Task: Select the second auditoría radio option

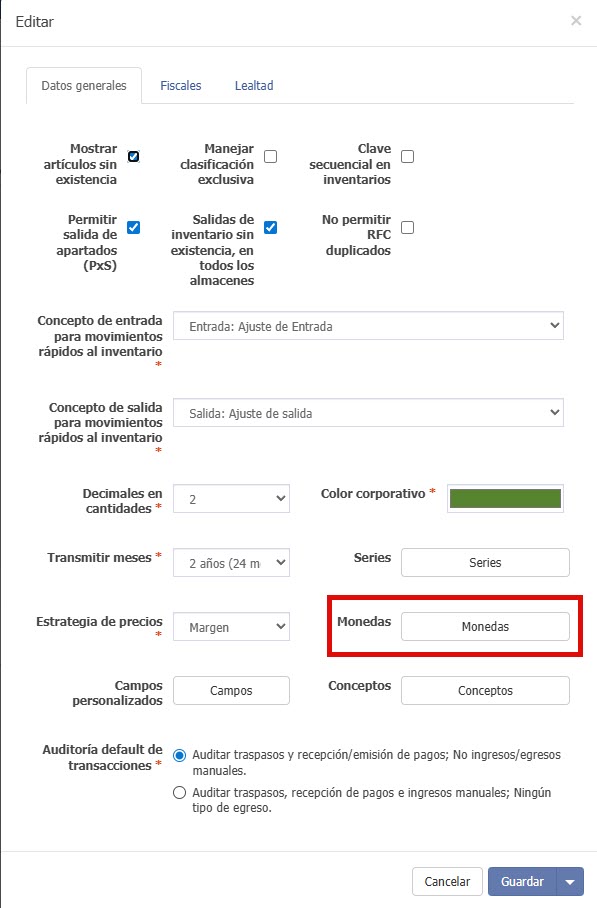Action: point(179,791)
